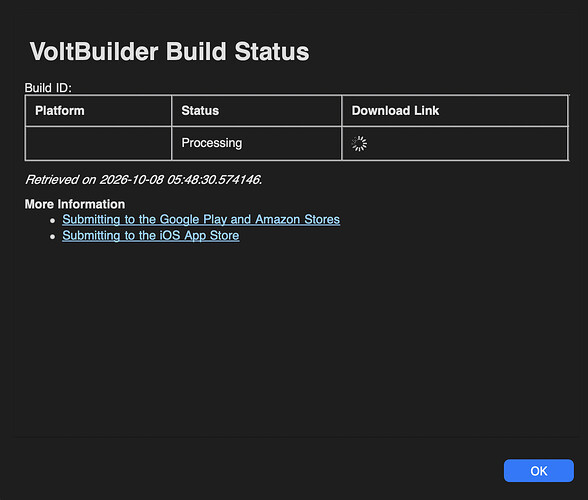This screenshot has width=588, height=500.
Task: Click the Build ID label
Action: pos(48,88)
